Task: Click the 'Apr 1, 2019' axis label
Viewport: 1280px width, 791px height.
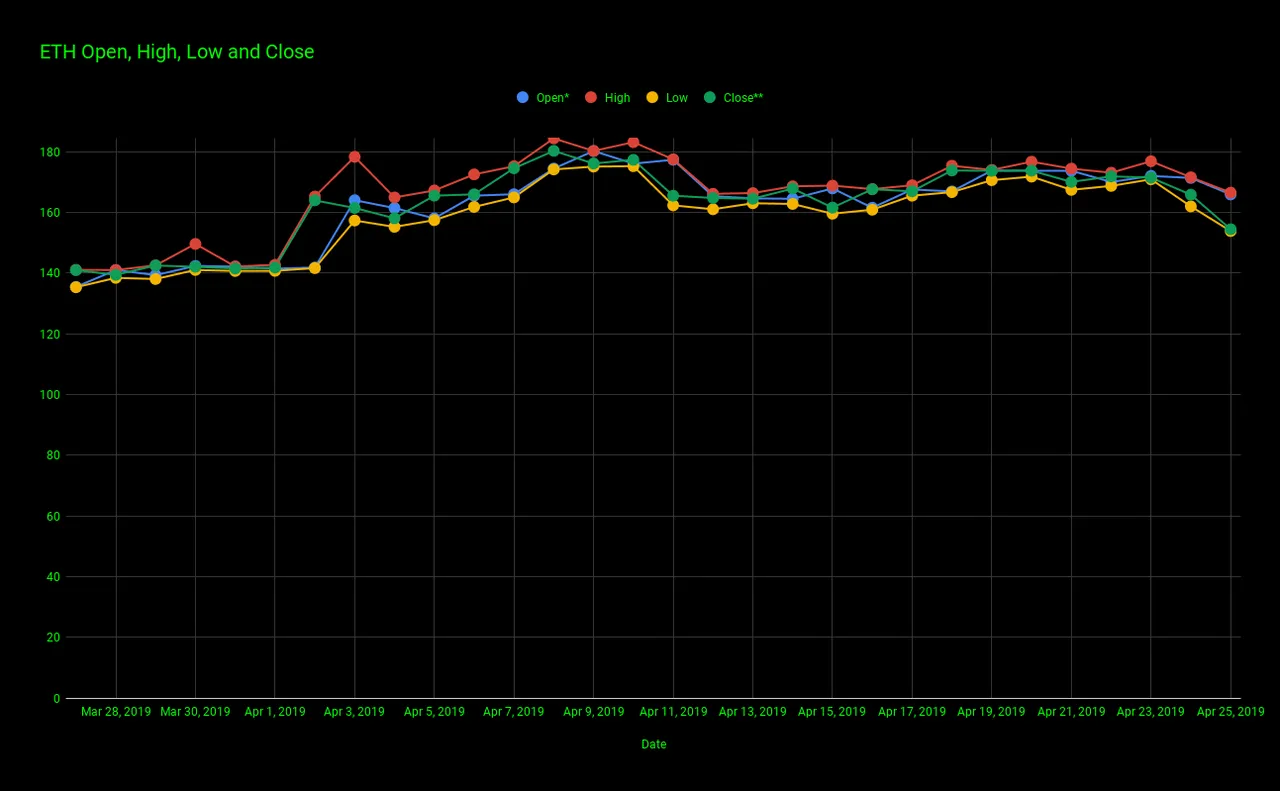Action: click(275, 712)
